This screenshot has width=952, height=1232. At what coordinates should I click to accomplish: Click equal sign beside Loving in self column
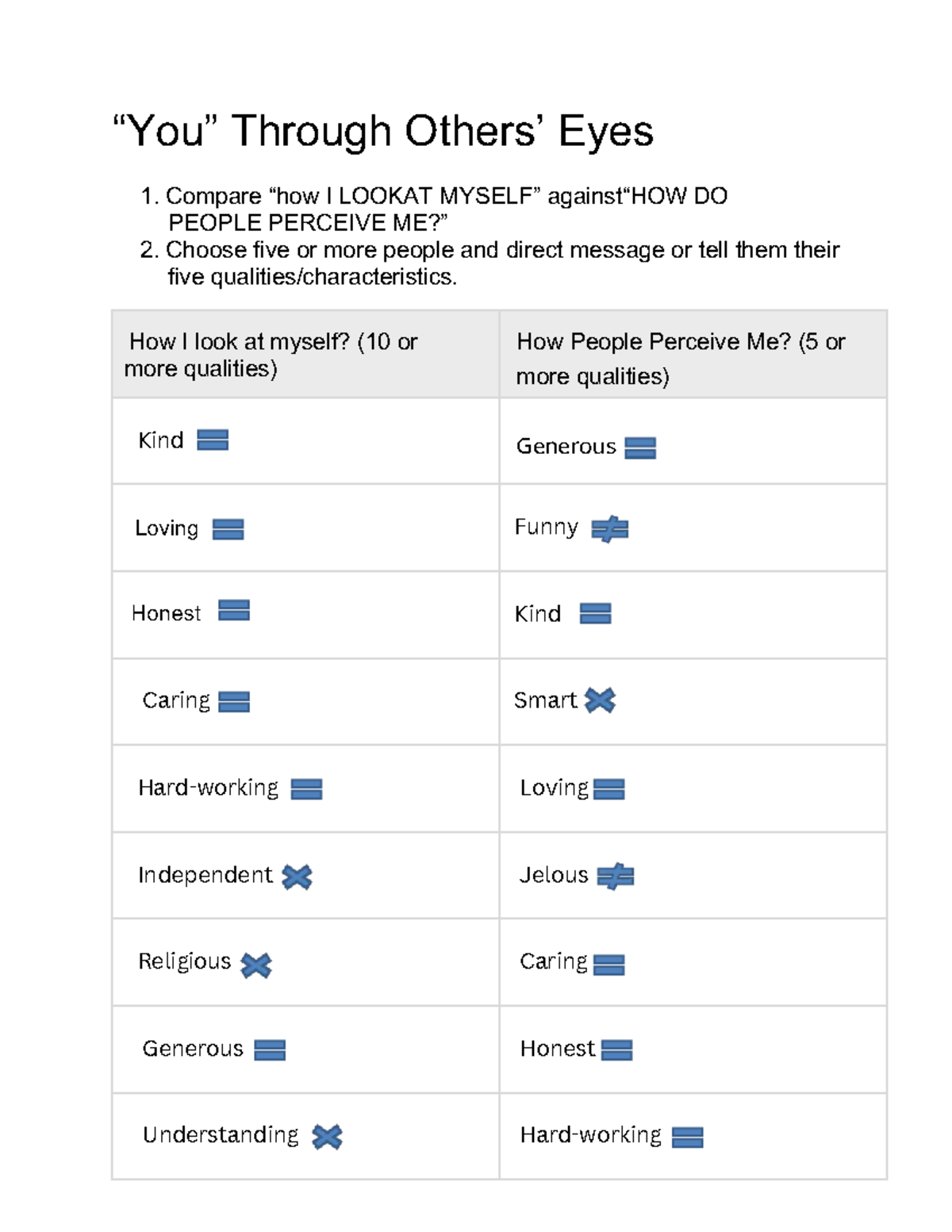(x=228, y=529)
